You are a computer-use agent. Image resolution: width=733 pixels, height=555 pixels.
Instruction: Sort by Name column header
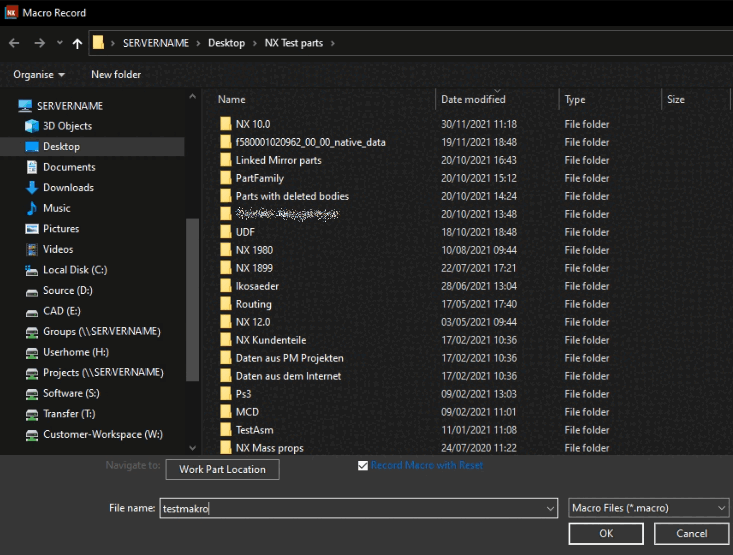point(231,99)
